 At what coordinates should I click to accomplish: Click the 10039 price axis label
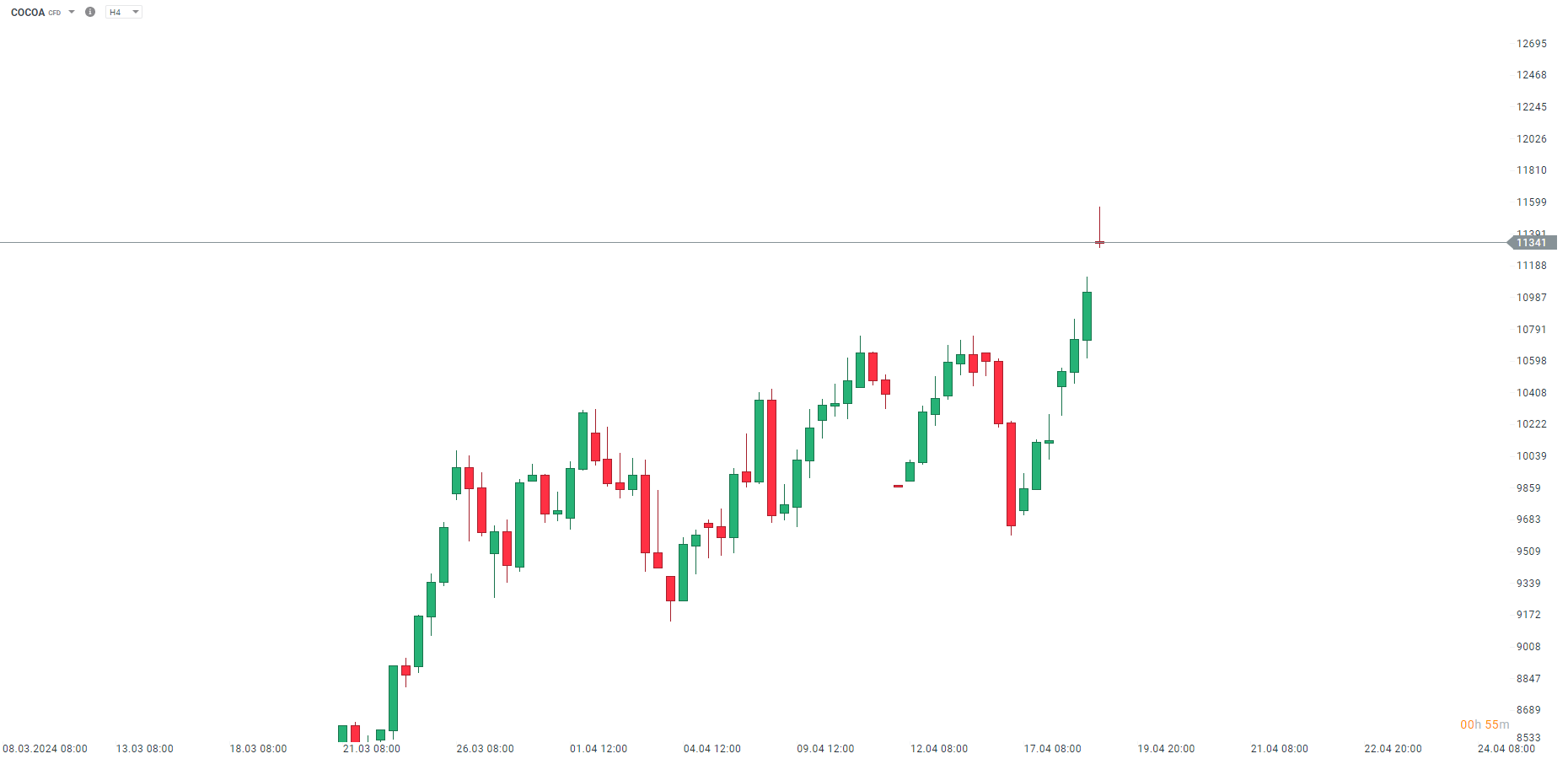[1531, 456]
